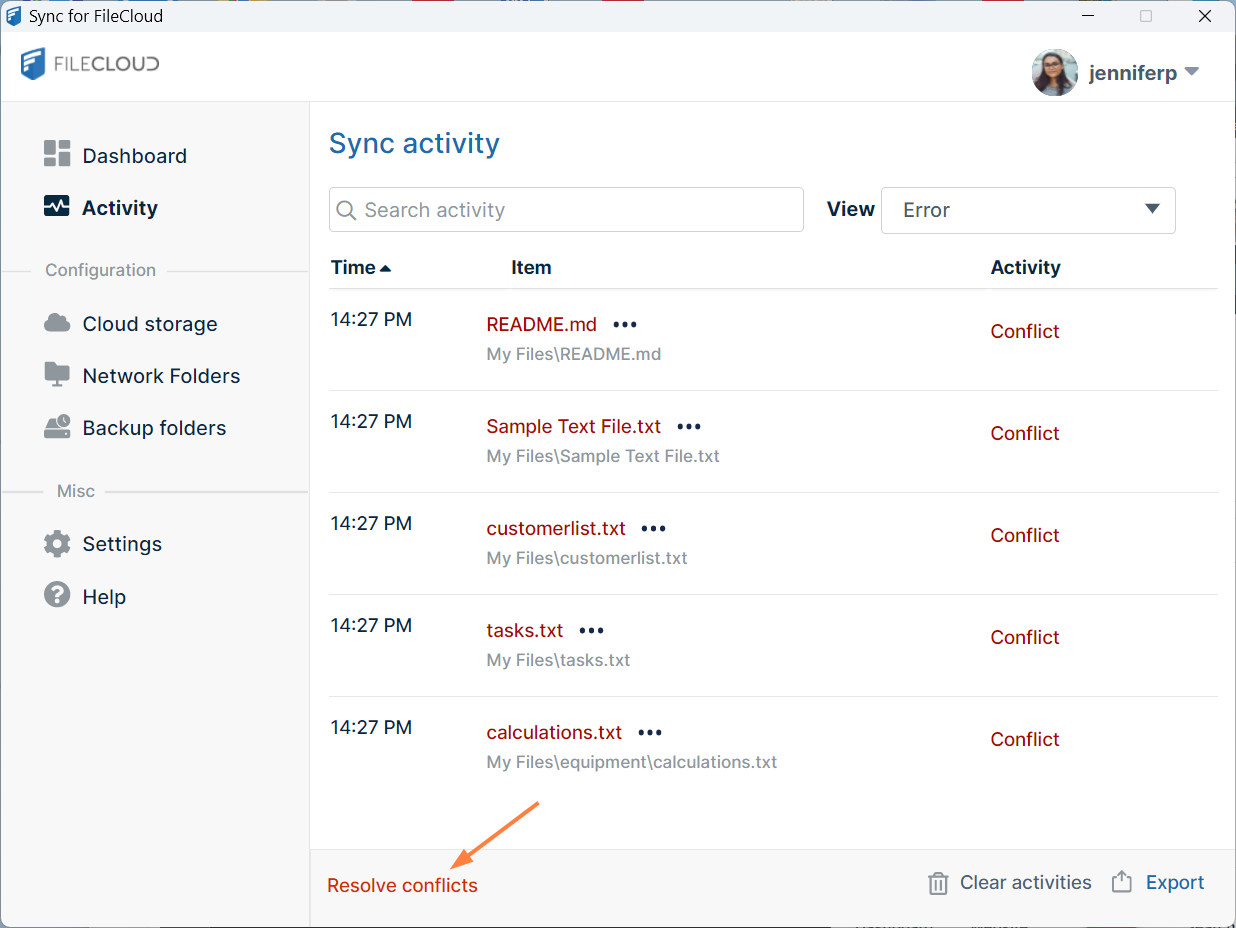Open Cloud storage via cloud icon
This screenshot has height=928, width=1236.
[57, 323]
